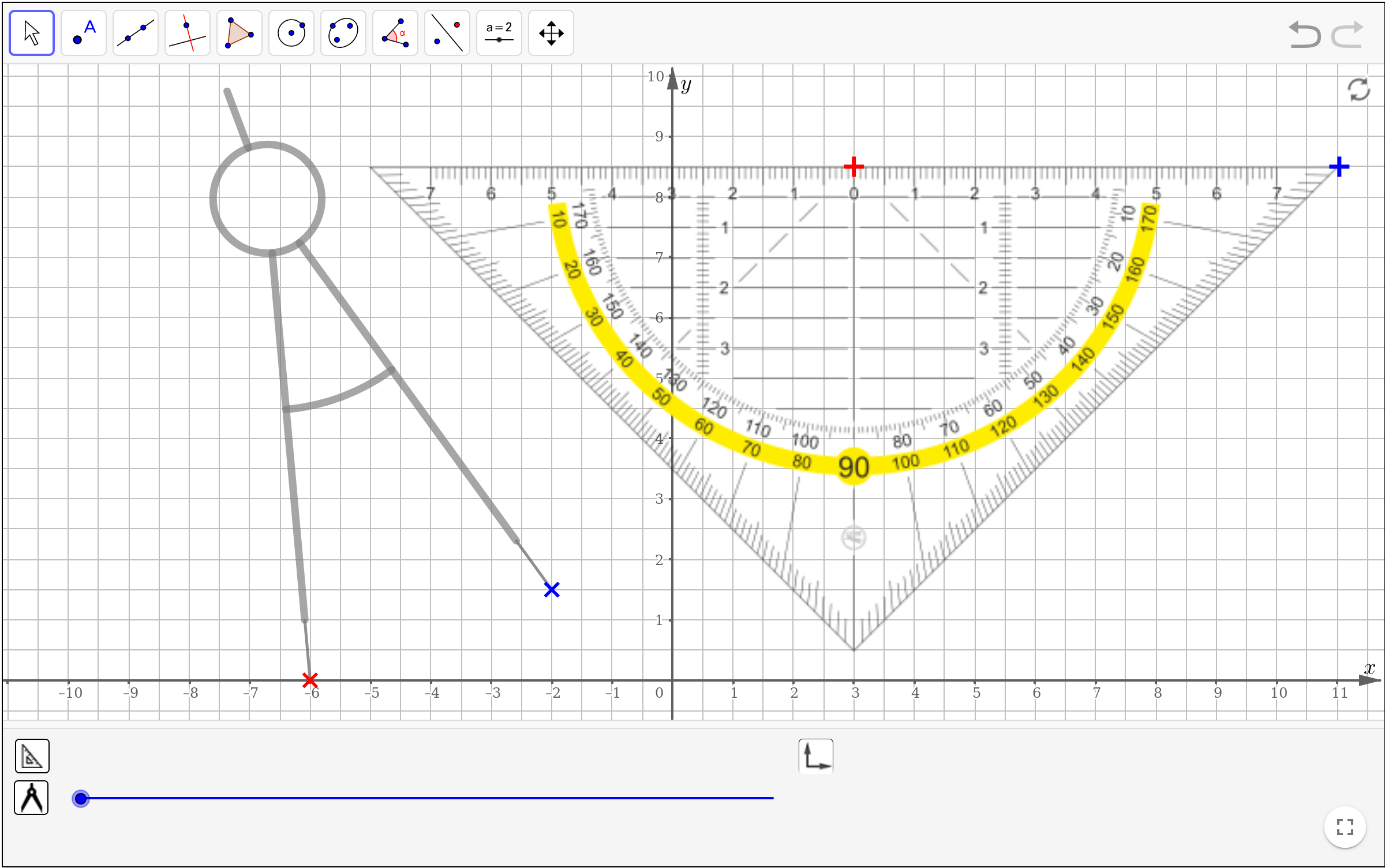
Task: Click the Undo arrow
Action: click(1304, 34)
